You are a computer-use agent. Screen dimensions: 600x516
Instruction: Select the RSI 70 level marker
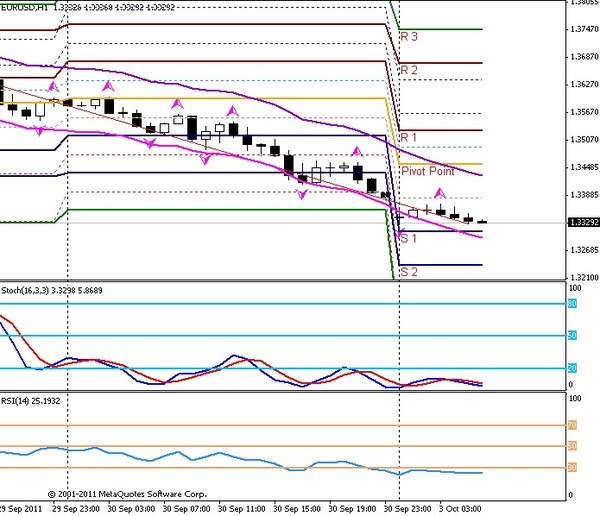(x=573, y=426)
